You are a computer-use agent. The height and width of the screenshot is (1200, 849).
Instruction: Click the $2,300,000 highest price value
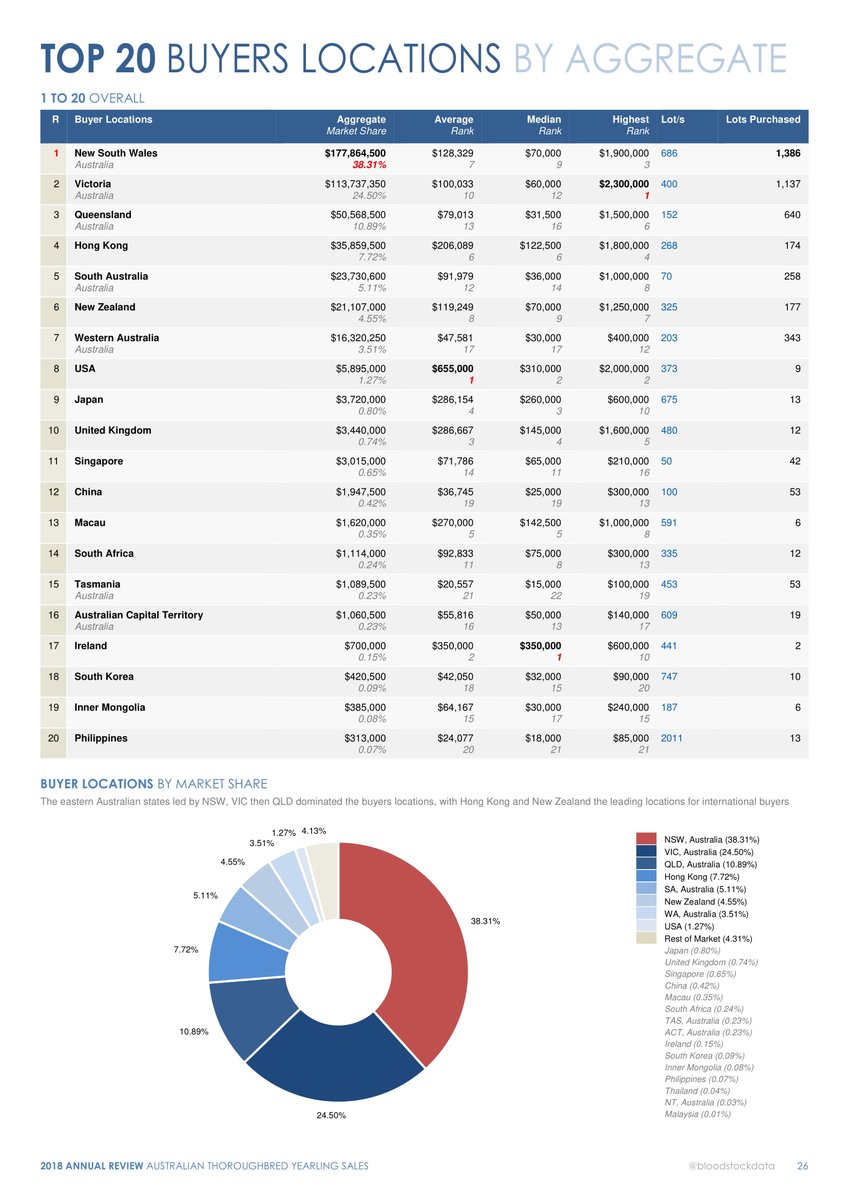tap(624, 184)
